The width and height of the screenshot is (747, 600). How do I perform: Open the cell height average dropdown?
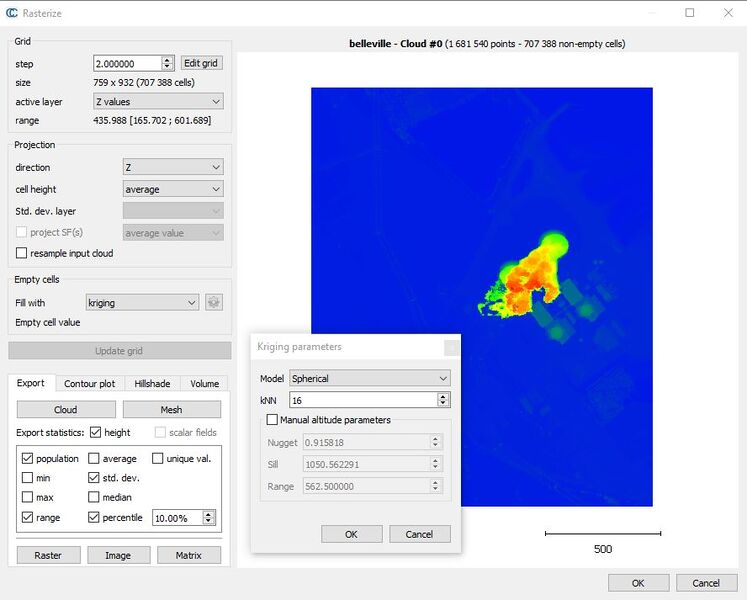(x=173, y=189)
